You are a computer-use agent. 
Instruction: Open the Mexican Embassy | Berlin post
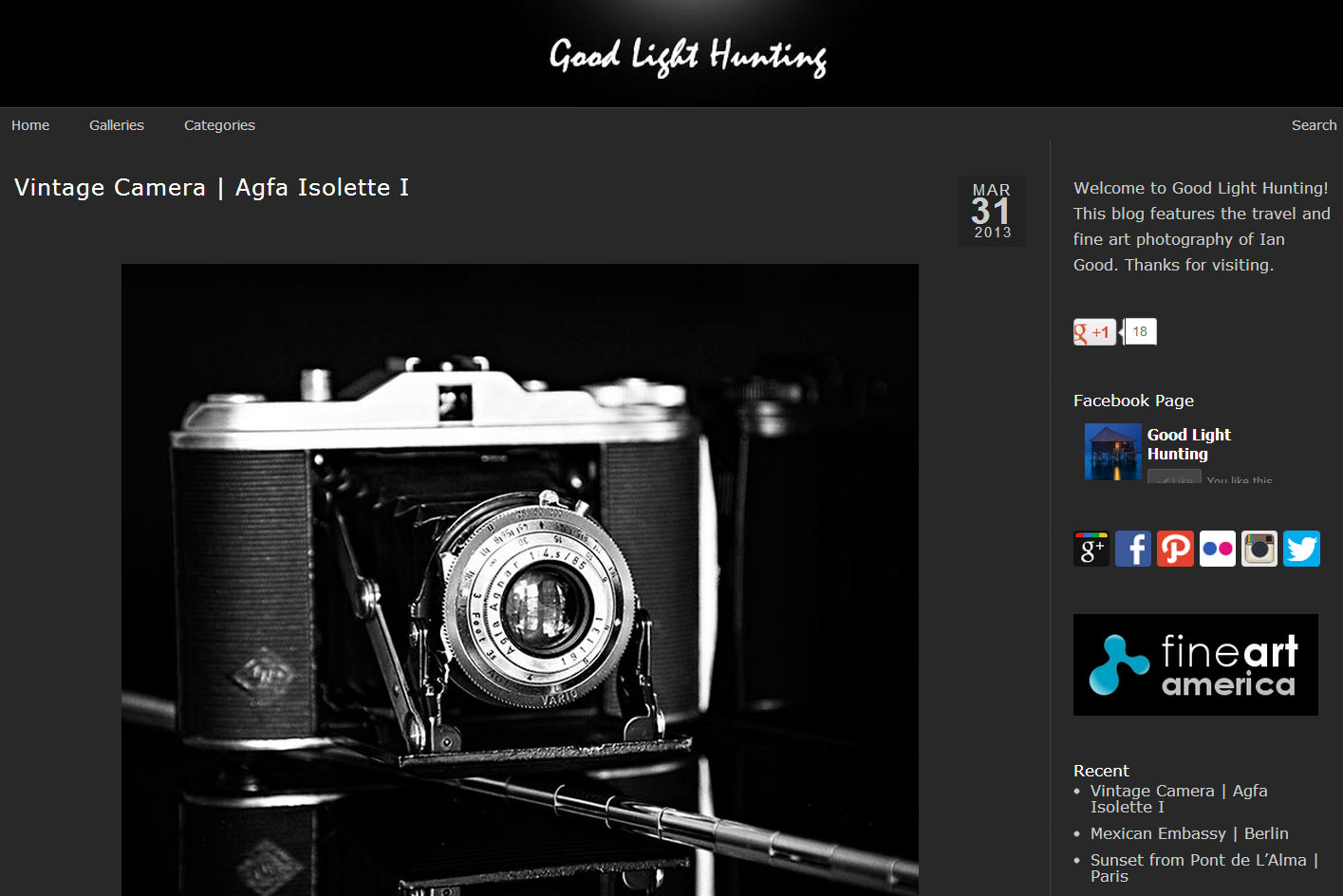[x=1189, y=833]
